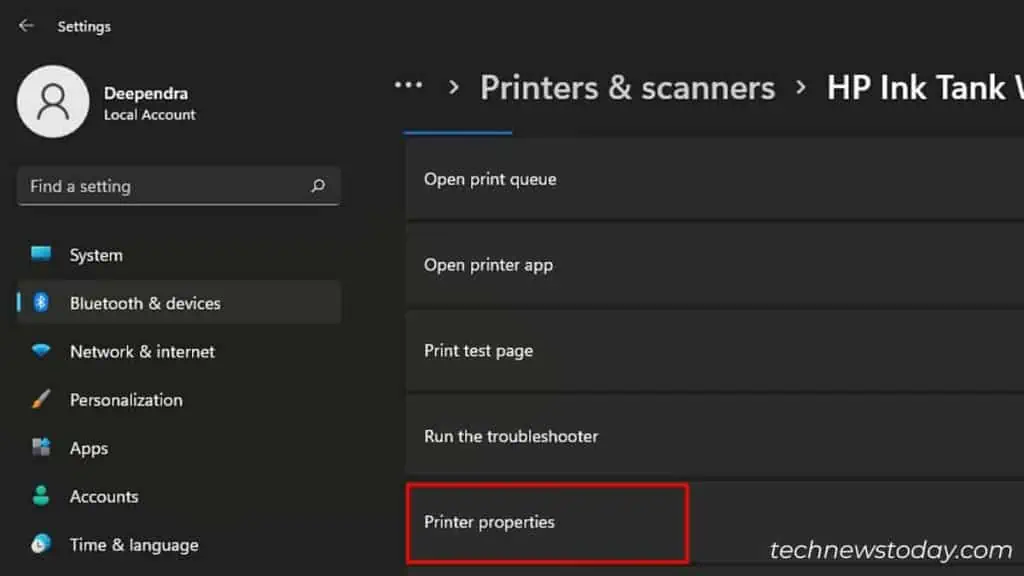Click the search magnifier in Find a setting

(317, 186)
